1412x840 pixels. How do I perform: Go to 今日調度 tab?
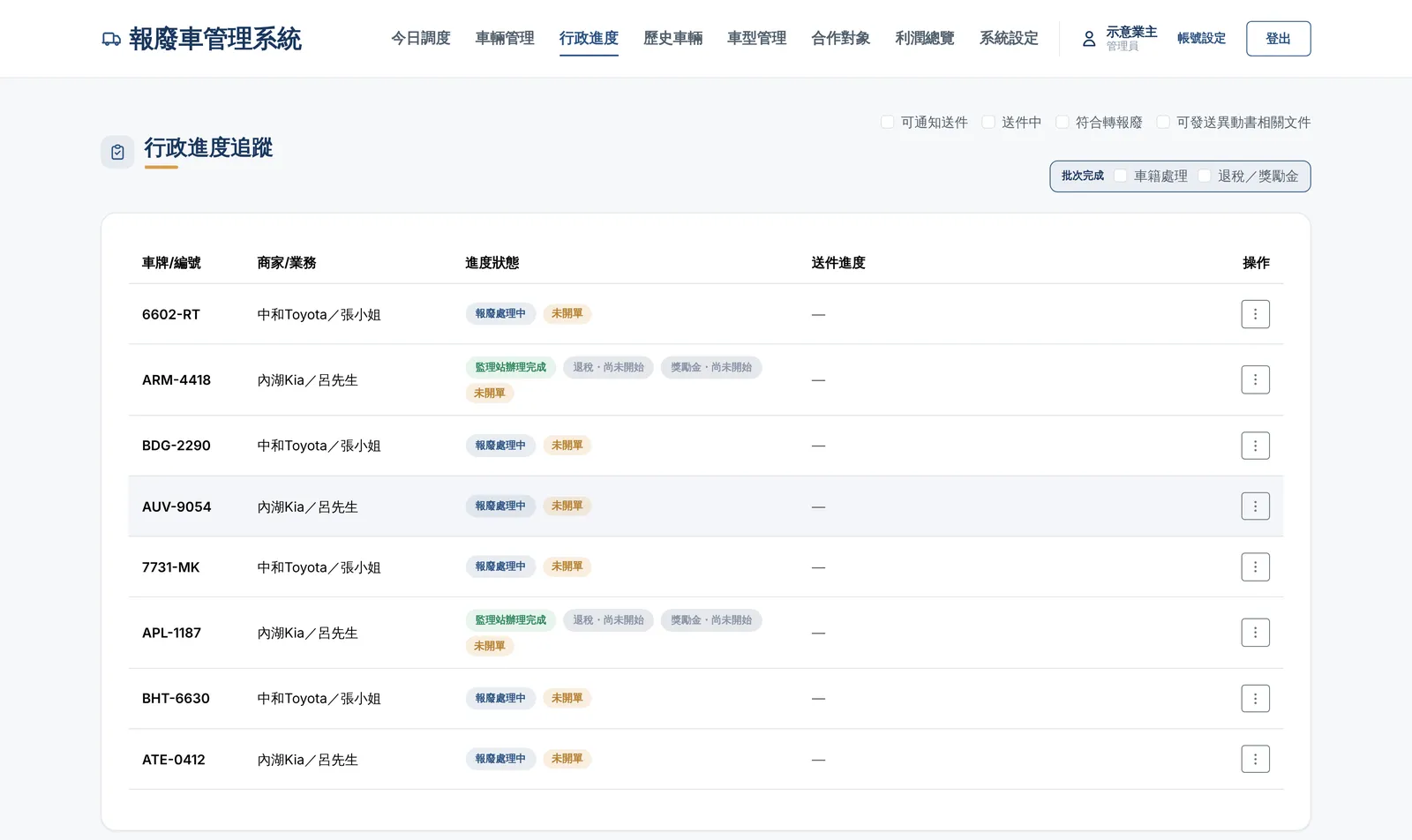click(421, 38)
